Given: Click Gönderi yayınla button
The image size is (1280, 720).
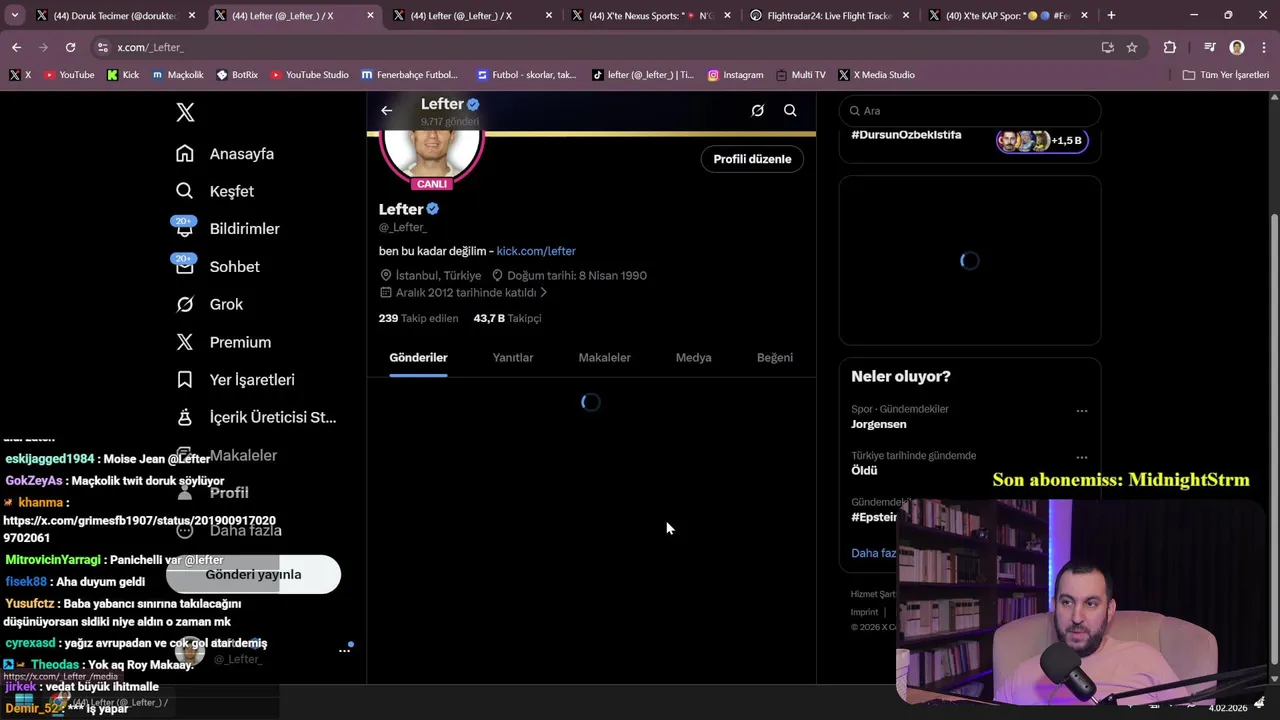Looking at the screenshot, I should 253,575.
